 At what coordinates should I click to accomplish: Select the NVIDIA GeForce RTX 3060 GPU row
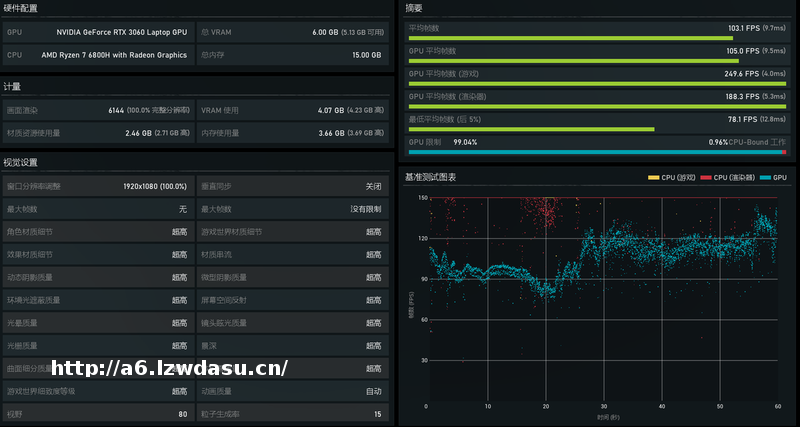coord(97,32)
